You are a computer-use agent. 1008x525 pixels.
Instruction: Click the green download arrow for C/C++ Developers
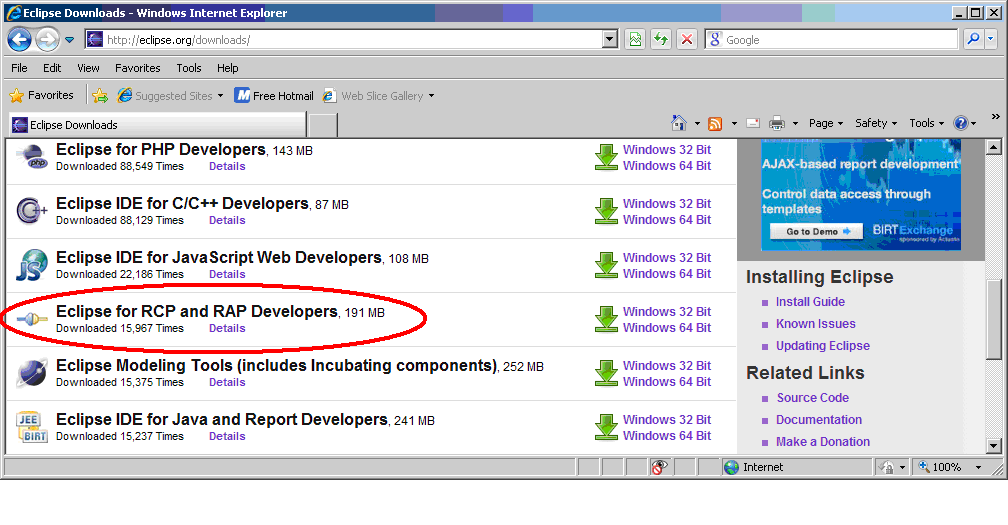point(606,211)
